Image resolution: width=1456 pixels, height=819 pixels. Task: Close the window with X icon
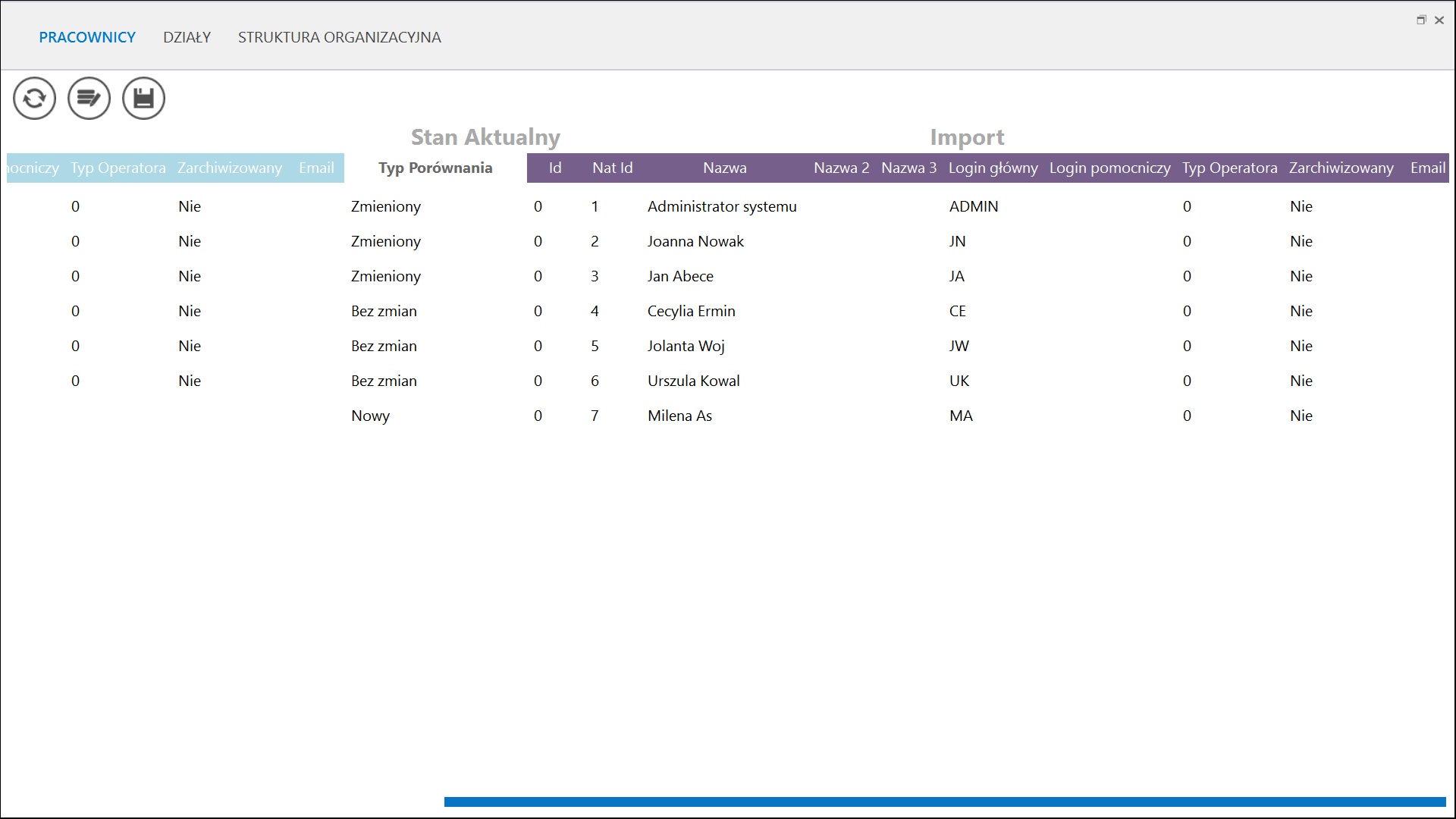click(1439, 20)
